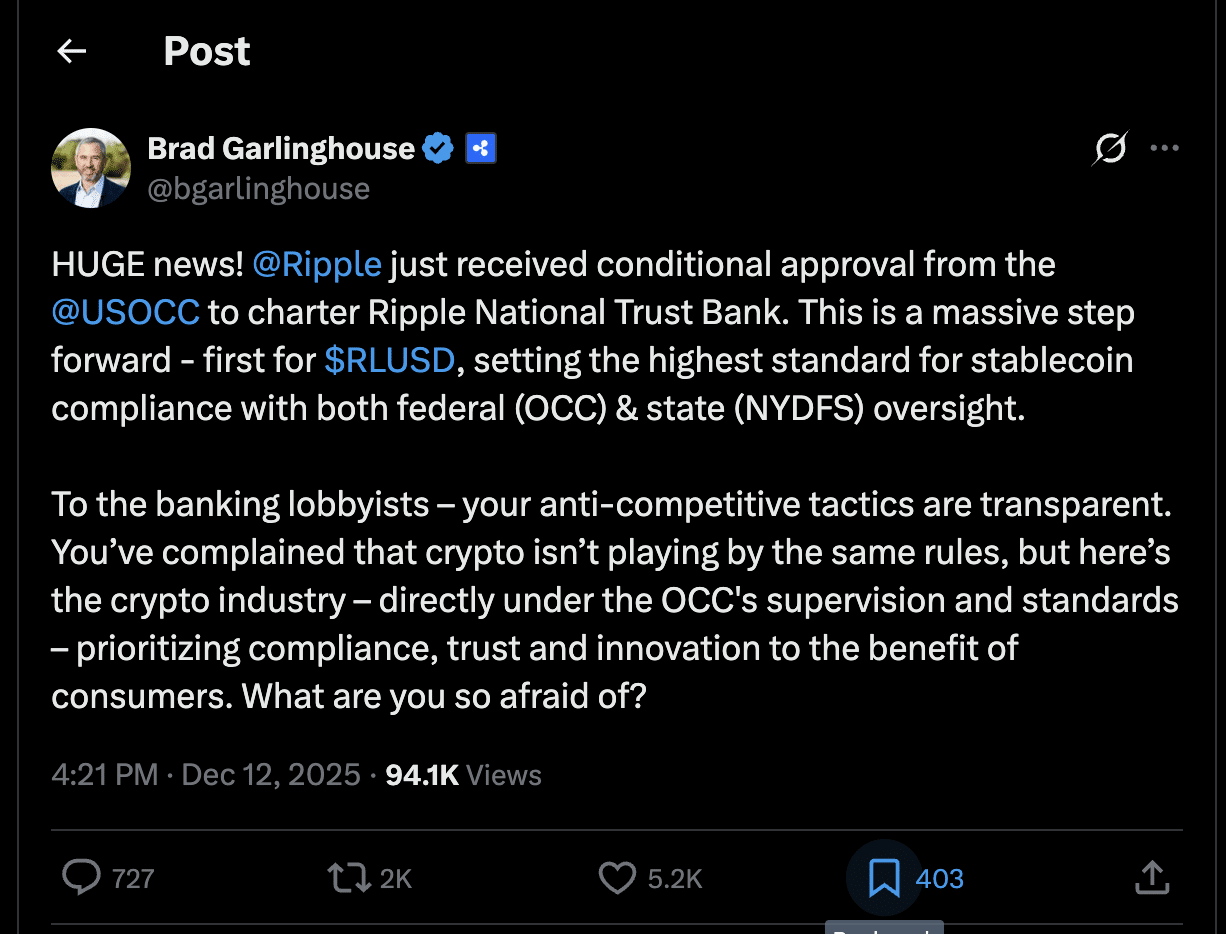Open the share post icon
This screenshot has width=1226, height=934.
[1152, 878]
